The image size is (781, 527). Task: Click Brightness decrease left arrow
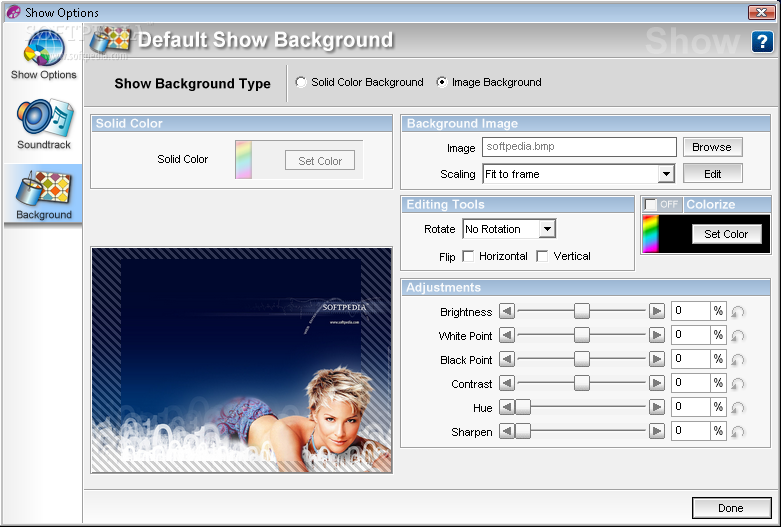click(507, 311)
